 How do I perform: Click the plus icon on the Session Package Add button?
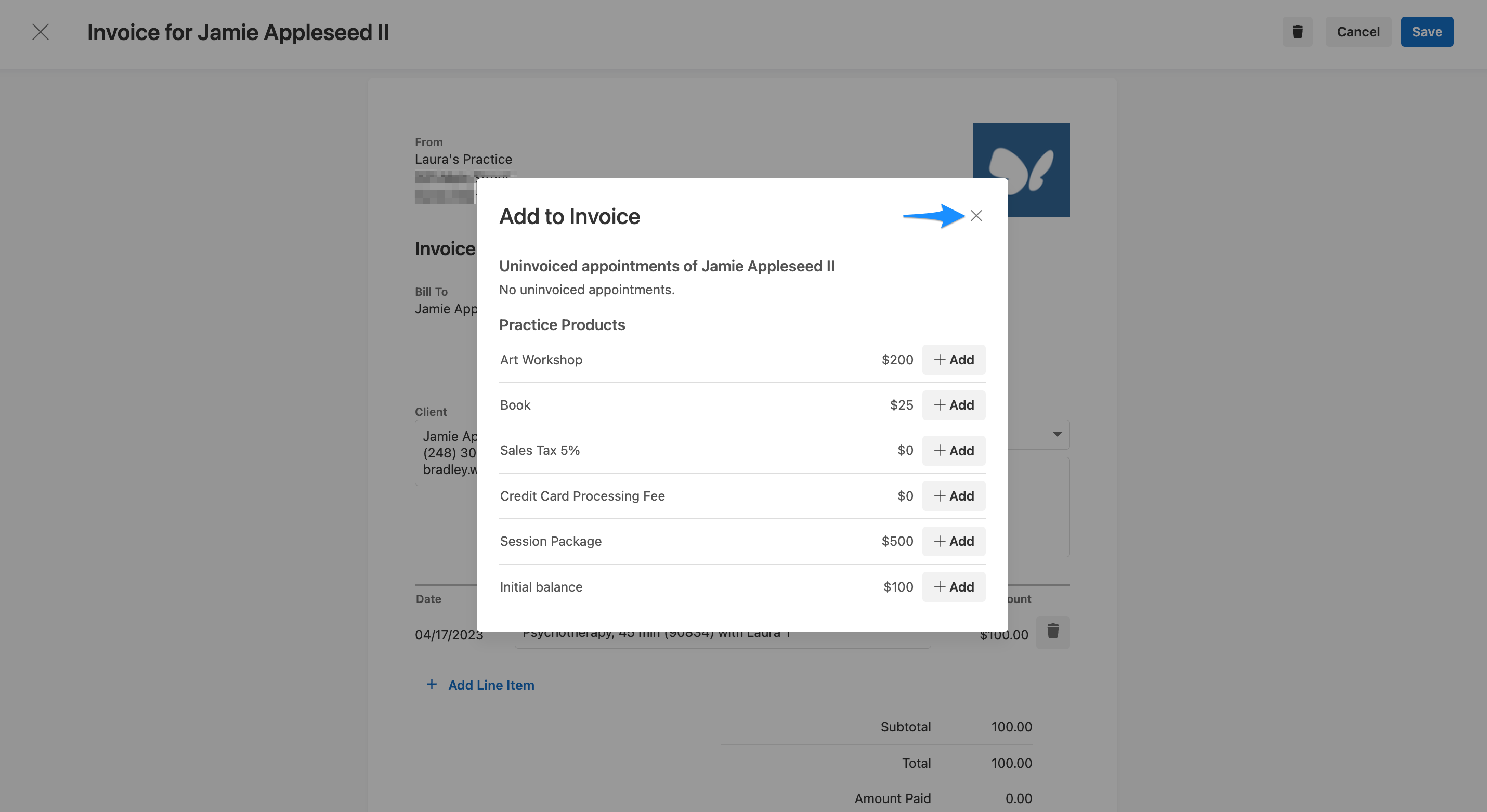click(x=940, y=541)
